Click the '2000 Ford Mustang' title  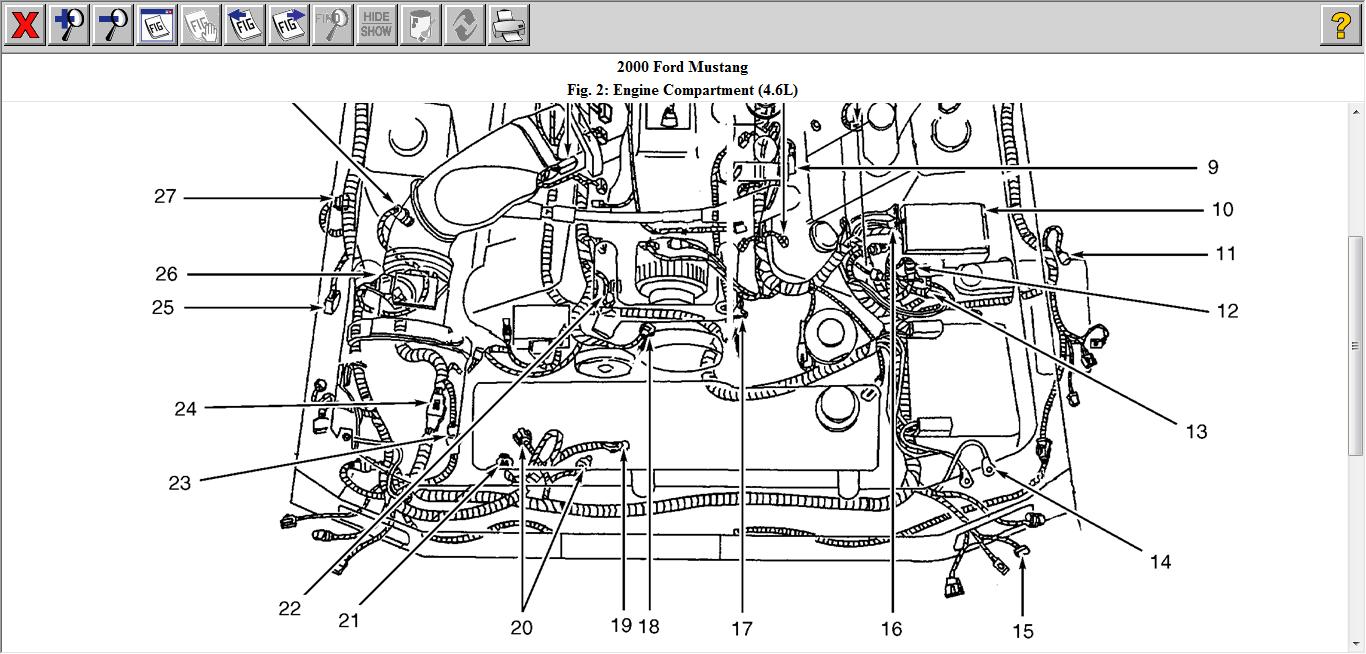tap(682, 67)
